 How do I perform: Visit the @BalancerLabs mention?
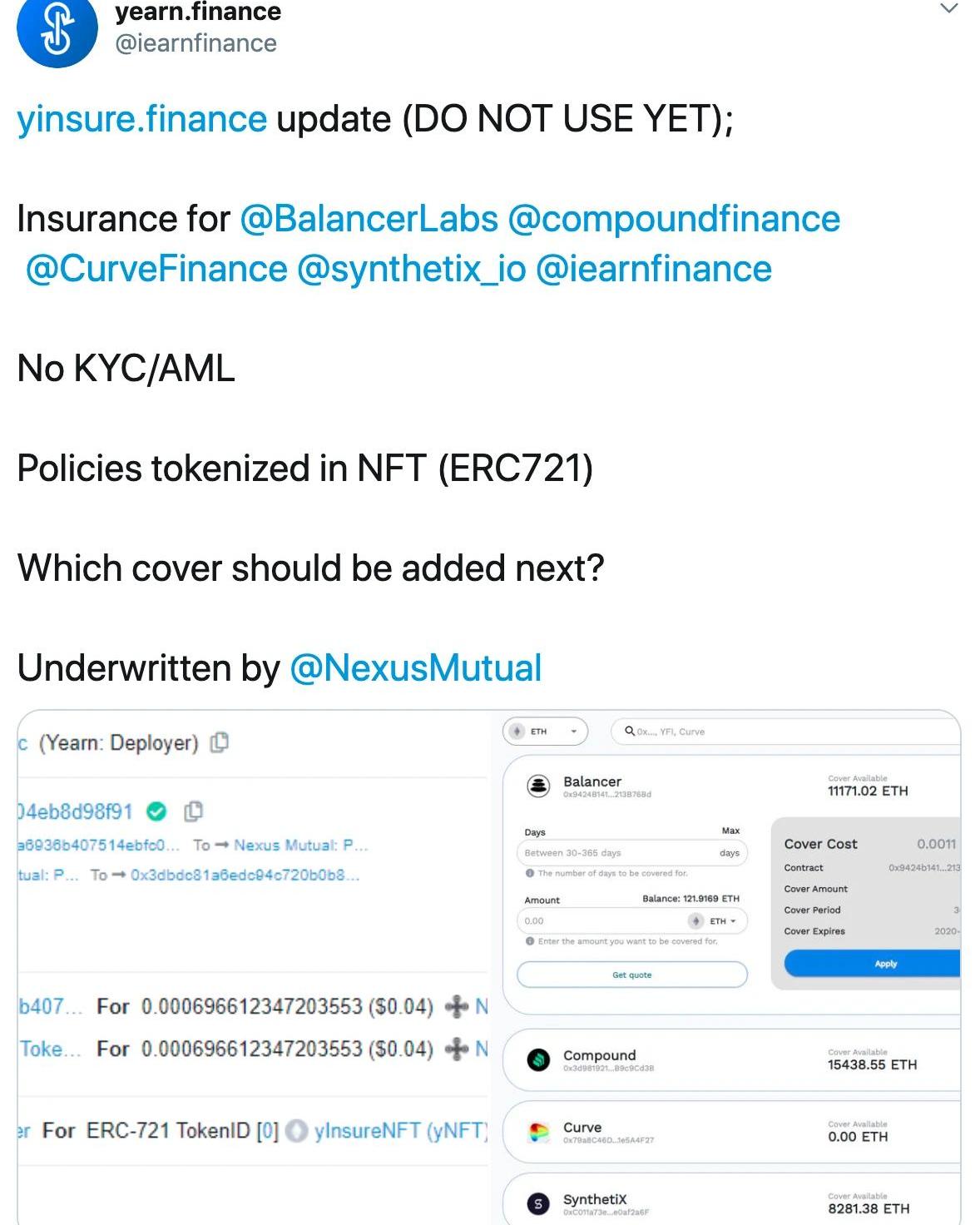pos(369,219)
